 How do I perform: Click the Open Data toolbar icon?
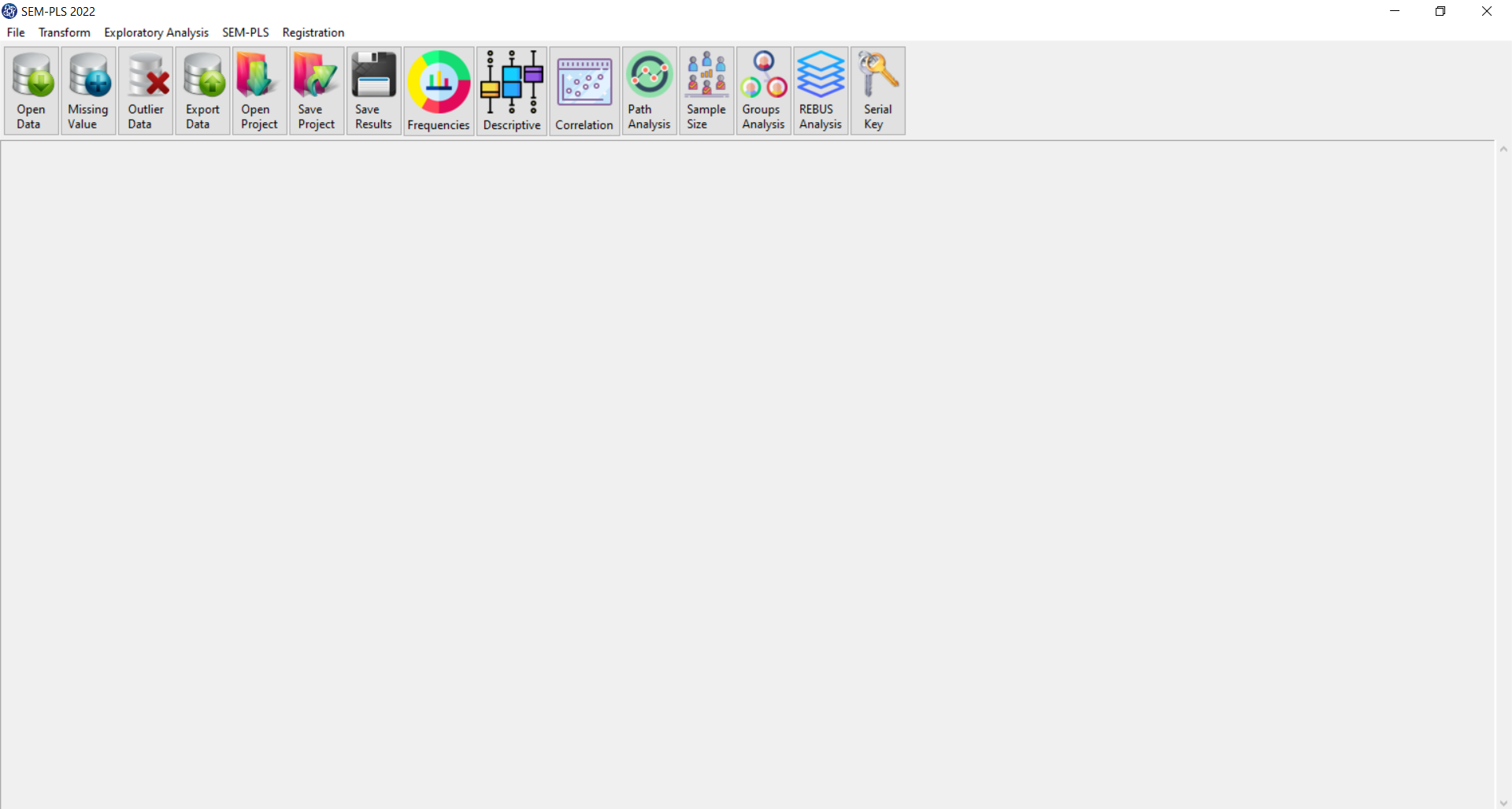tap(31, 91)
